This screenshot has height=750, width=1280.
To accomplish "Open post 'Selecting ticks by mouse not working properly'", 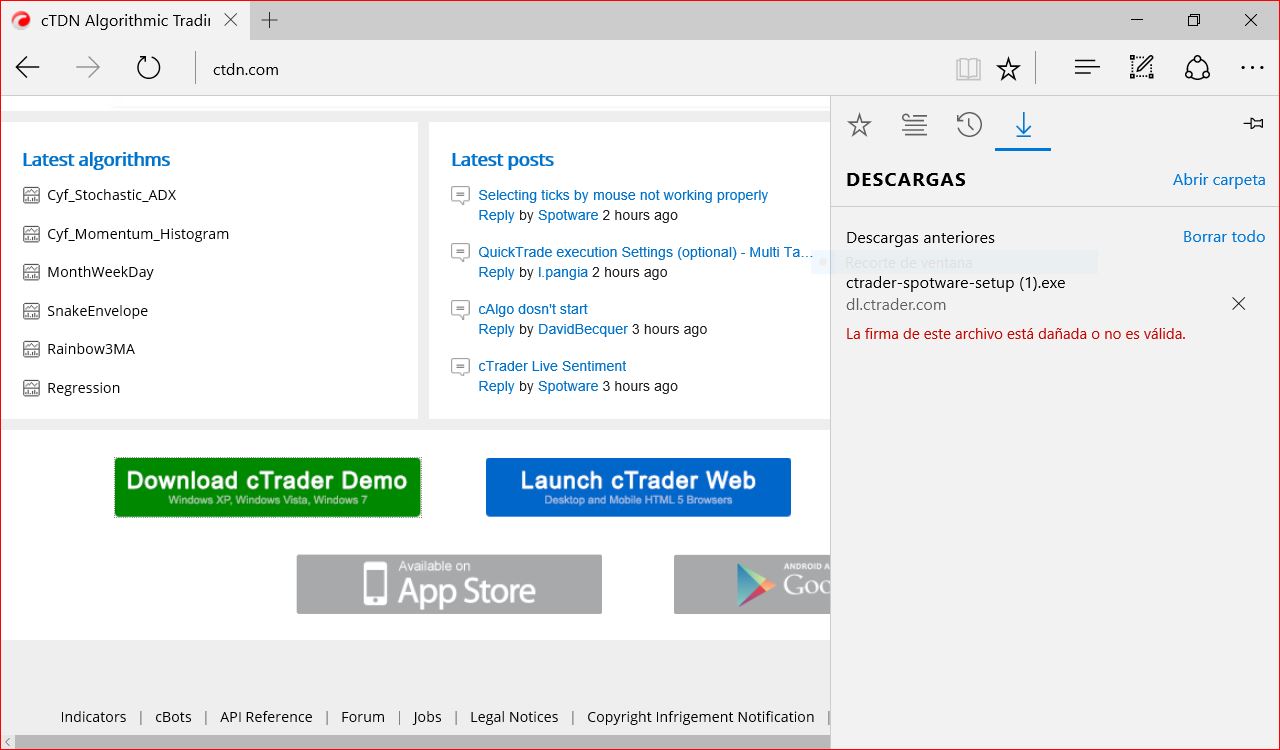I will 623,195.
